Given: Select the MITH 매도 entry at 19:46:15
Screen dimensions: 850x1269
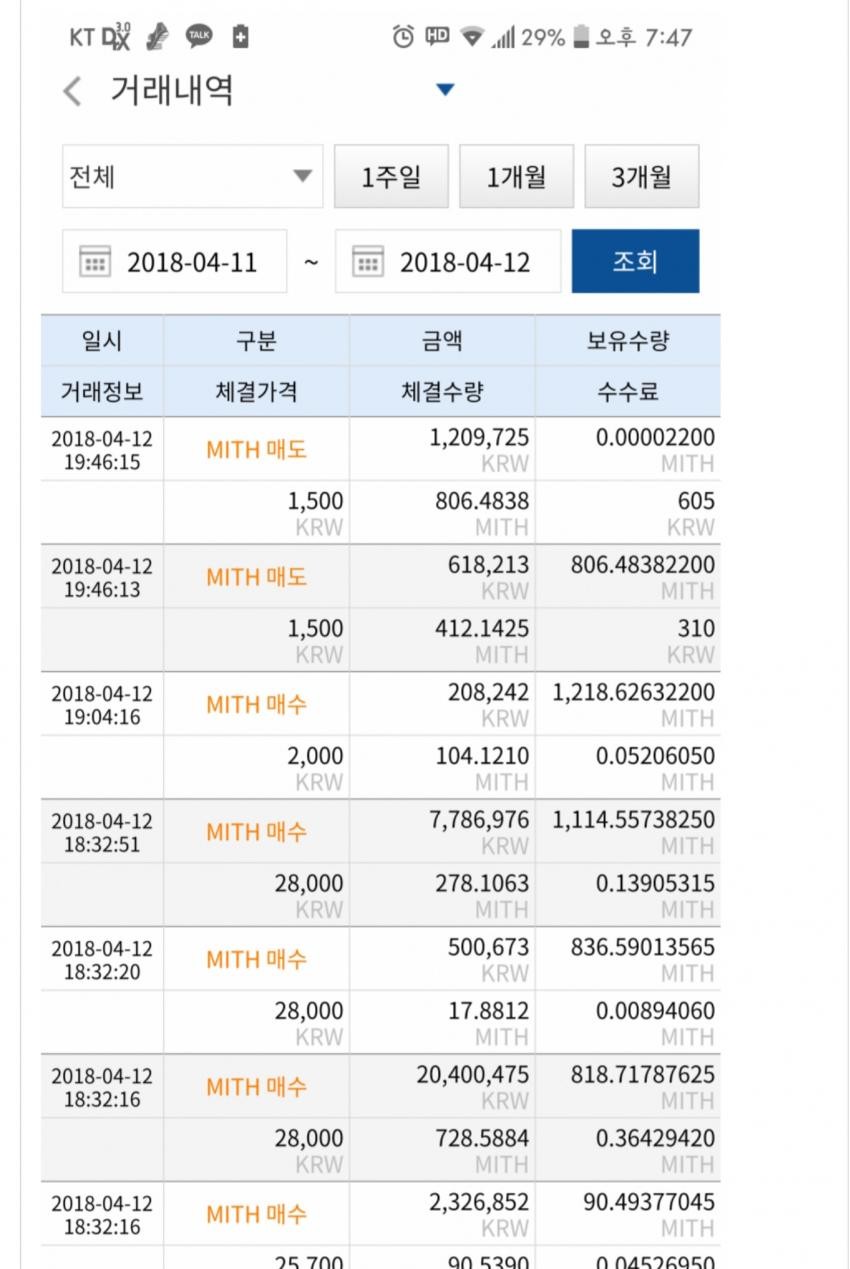Looking at the screenshot, I should (255, 449).
